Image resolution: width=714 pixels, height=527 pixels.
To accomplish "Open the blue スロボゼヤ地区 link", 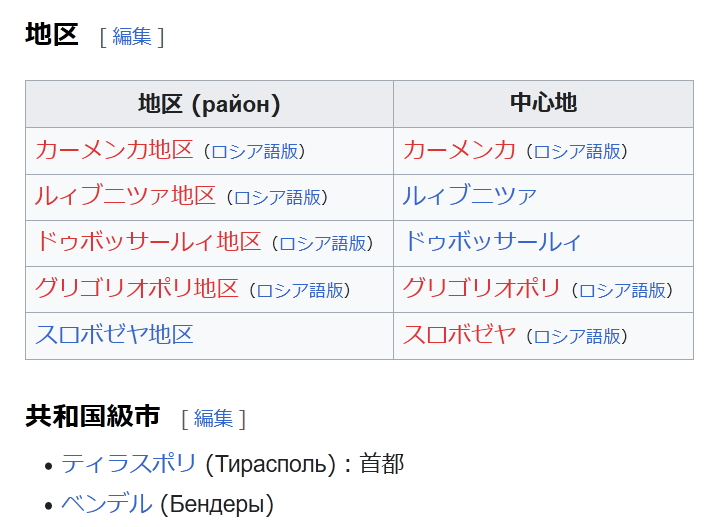I will [114, 334].
